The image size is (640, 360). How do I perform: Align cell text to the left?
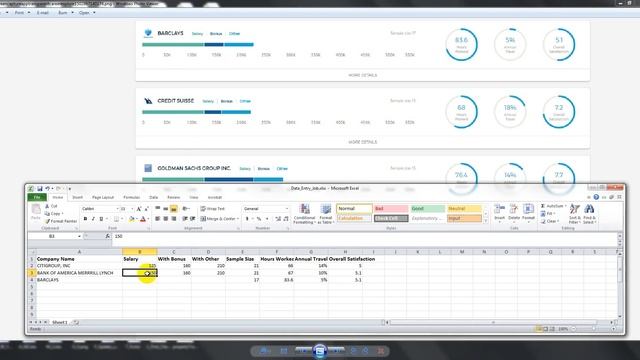click(x=158, y=219)
